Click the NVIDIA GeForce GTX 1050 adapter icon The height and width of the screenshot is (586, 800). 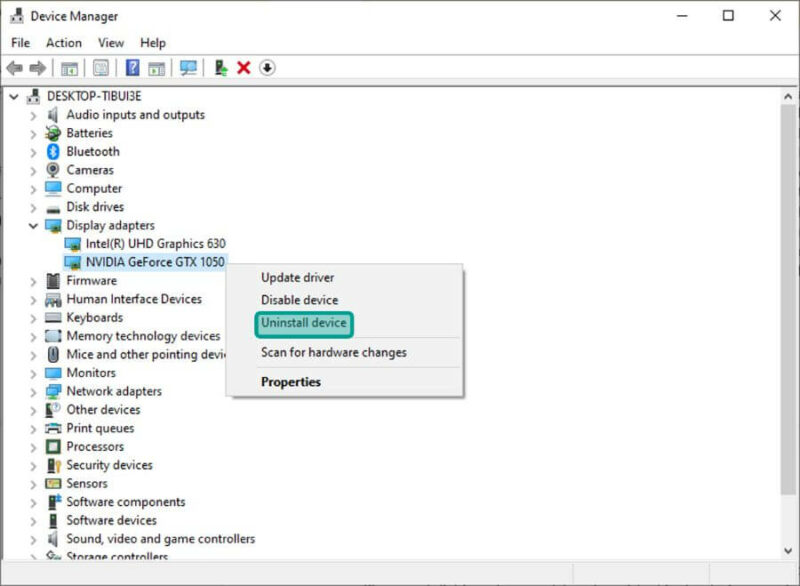(72, 262)
